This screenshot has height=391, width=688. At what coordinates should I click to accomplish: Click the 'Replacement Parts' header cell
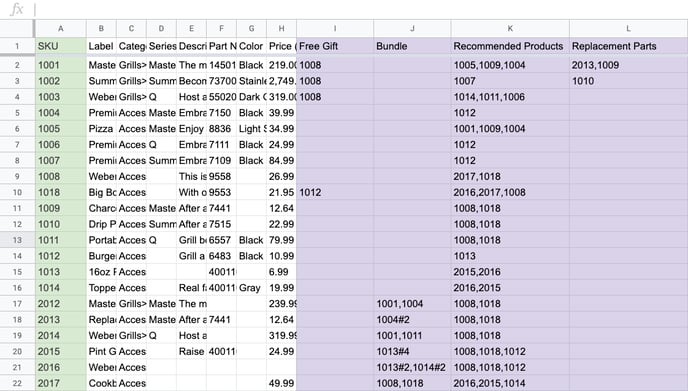[x=628, y=46]
